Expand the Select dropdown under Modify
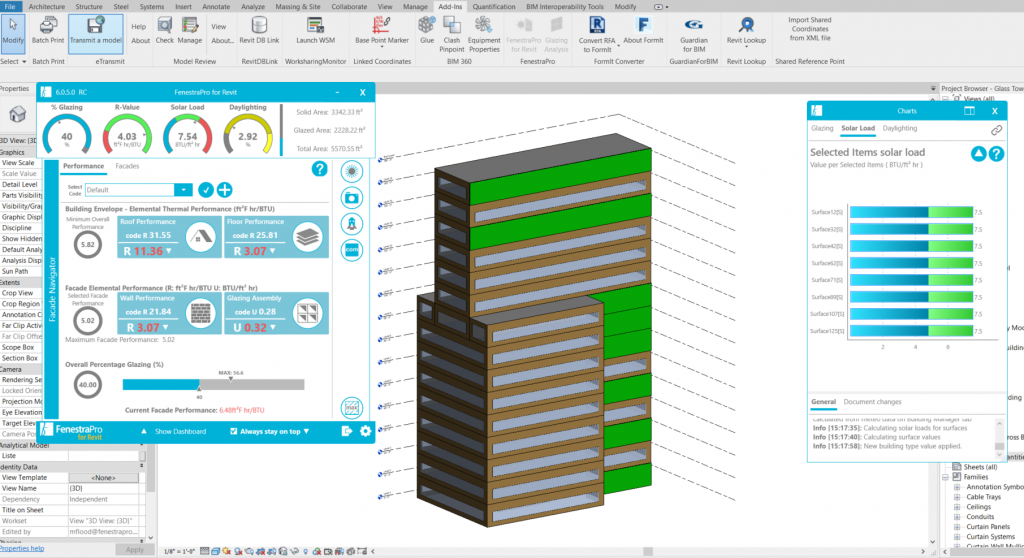This screenshot has width=1024, height=558. tap(13, 61)
